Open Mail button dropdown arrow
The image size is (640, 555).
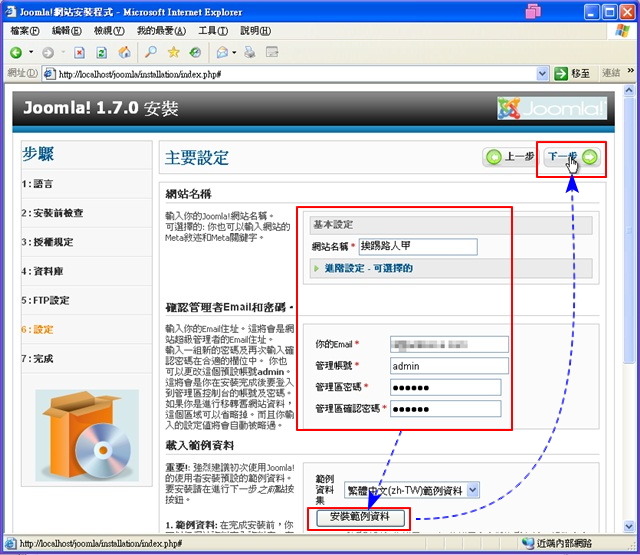click(x=234, y=53)
